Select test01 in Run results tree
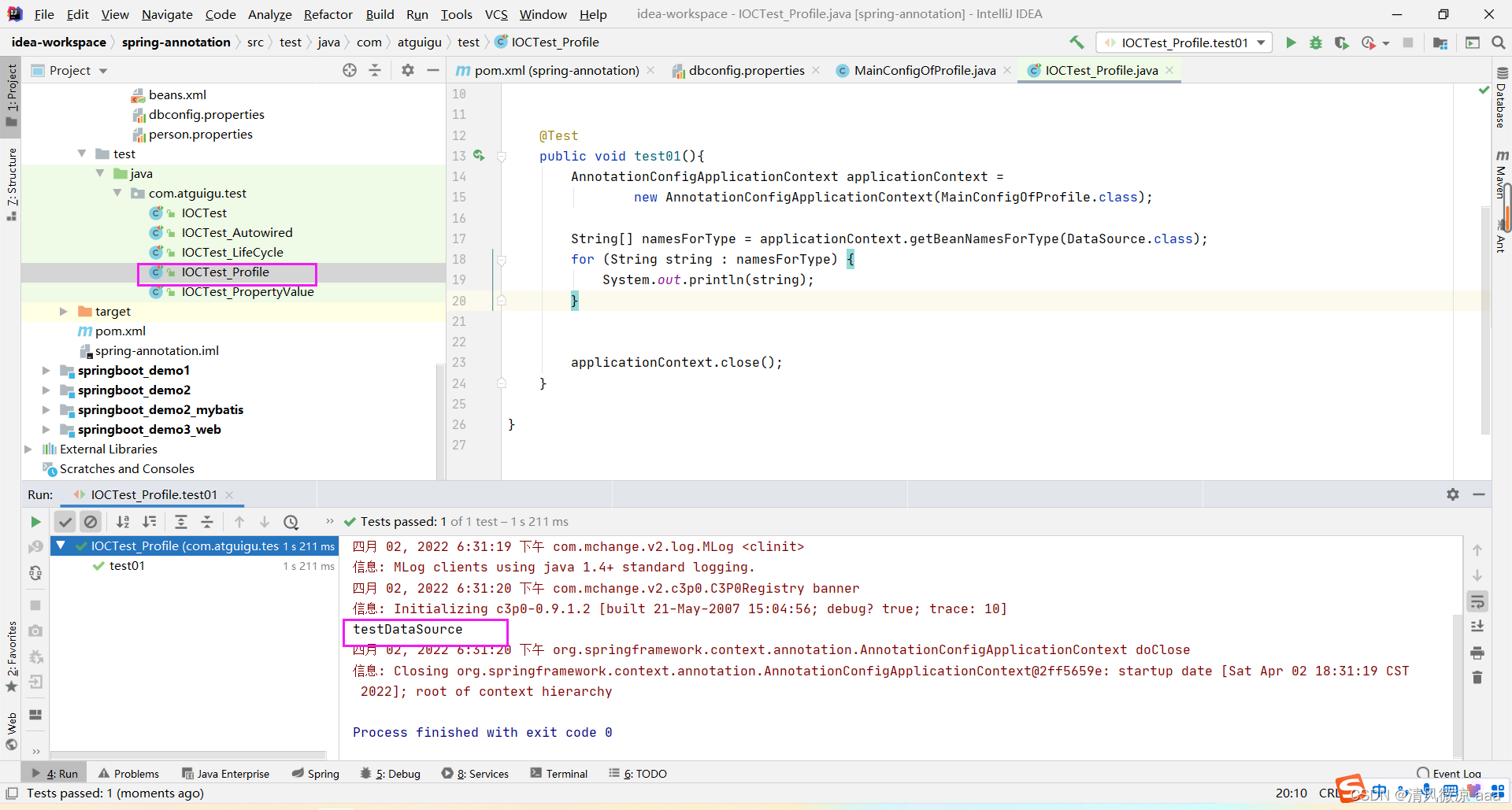Image resolution: width=1512 pixels, height=810 pixels. point(127,565)
